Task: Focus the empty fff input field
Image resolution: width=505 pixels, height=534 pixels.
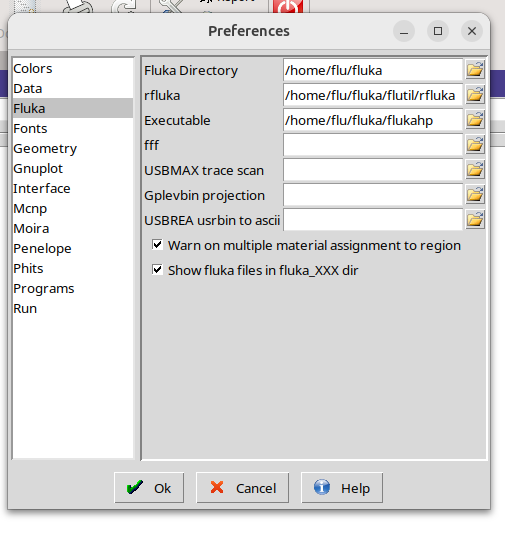Action: click(x=373, y=145)
